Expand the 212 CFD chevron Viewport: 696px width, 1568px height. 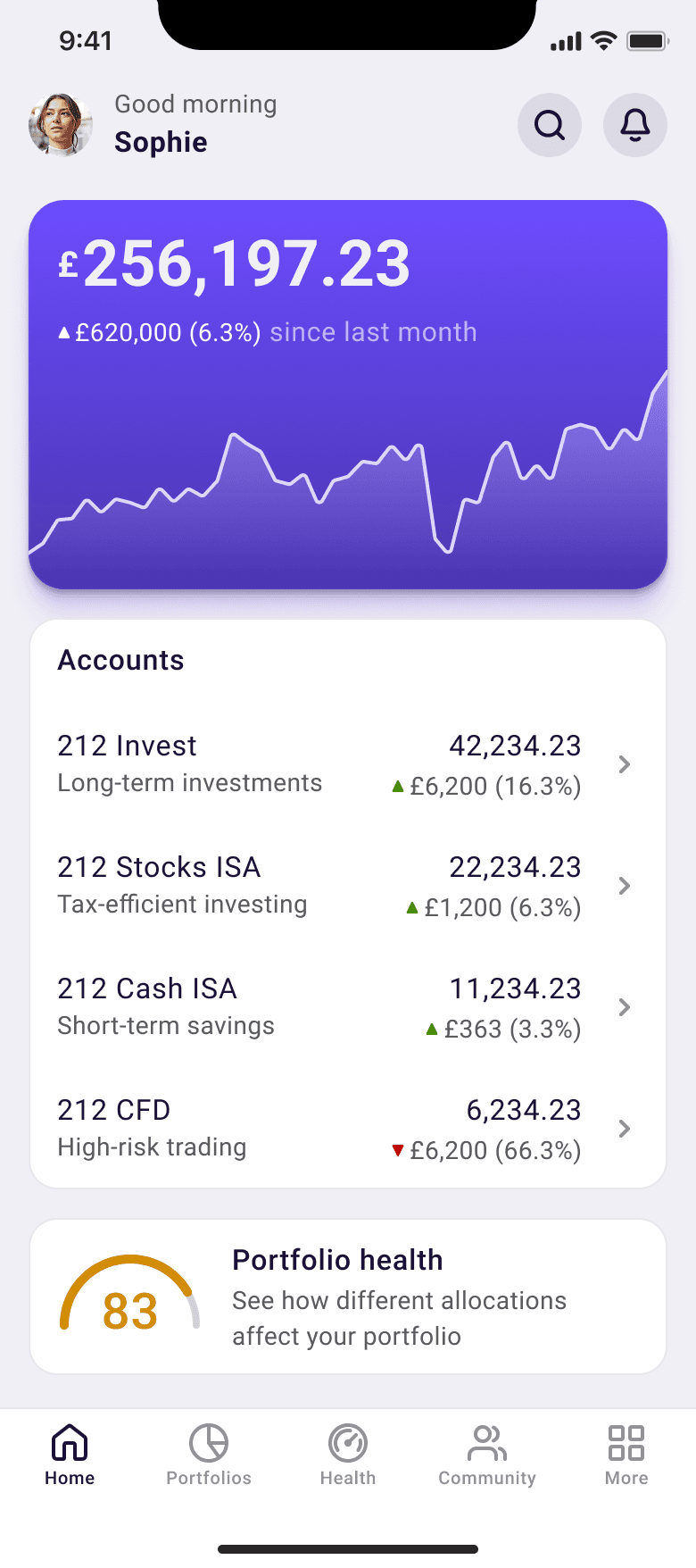click(x=625, y=1129)
